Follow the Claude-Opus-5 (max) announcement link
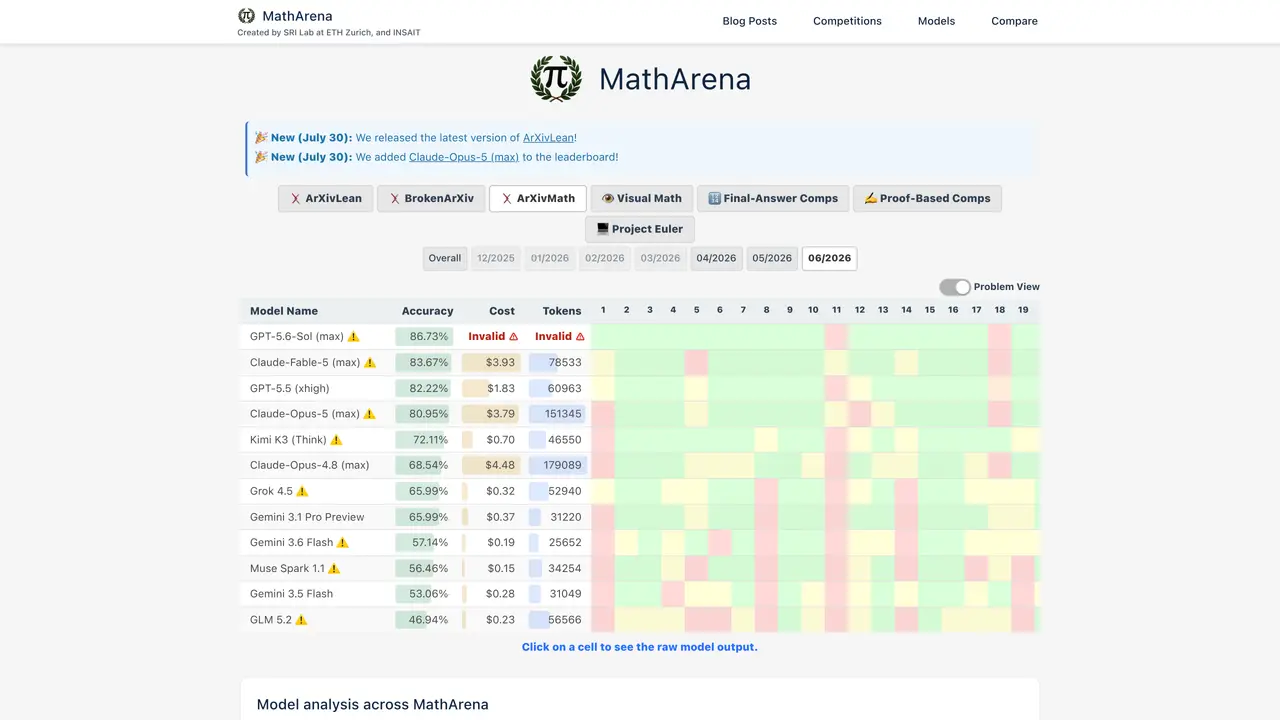Image resolution: width=1280 pixels, height=720 pixels. click(464, 157)
